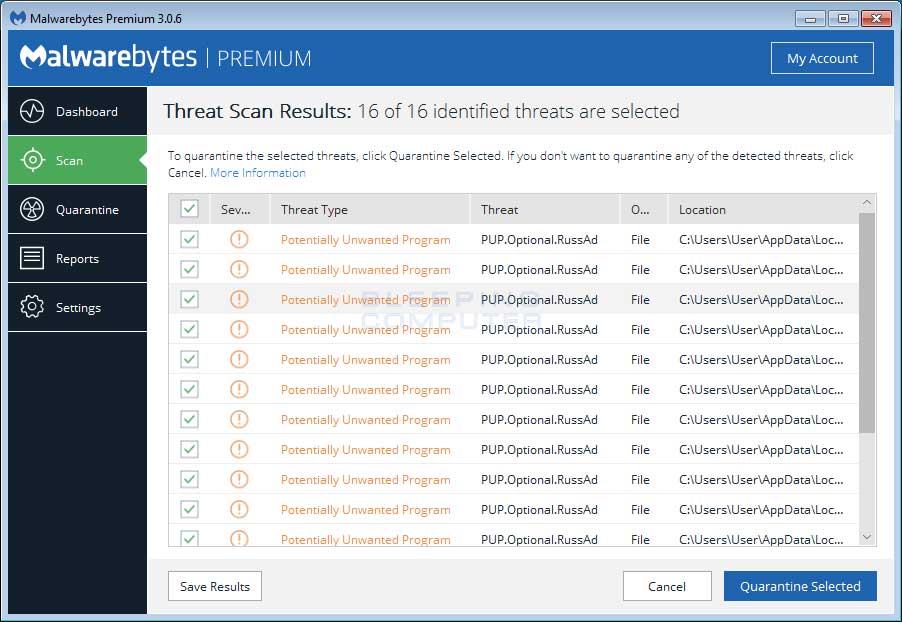Image resolution: width=902 pixels, height=622 pixels.
Task: Deselect the last visible threat row
Action: click(189, 539)
